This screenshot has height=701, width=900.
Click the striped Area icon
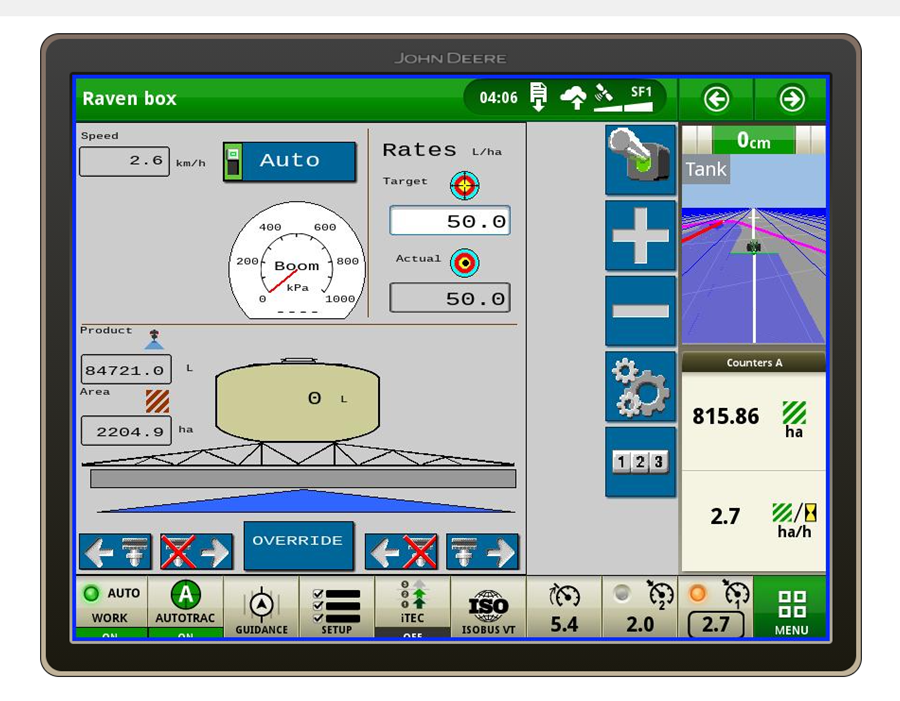coord(157,401)
